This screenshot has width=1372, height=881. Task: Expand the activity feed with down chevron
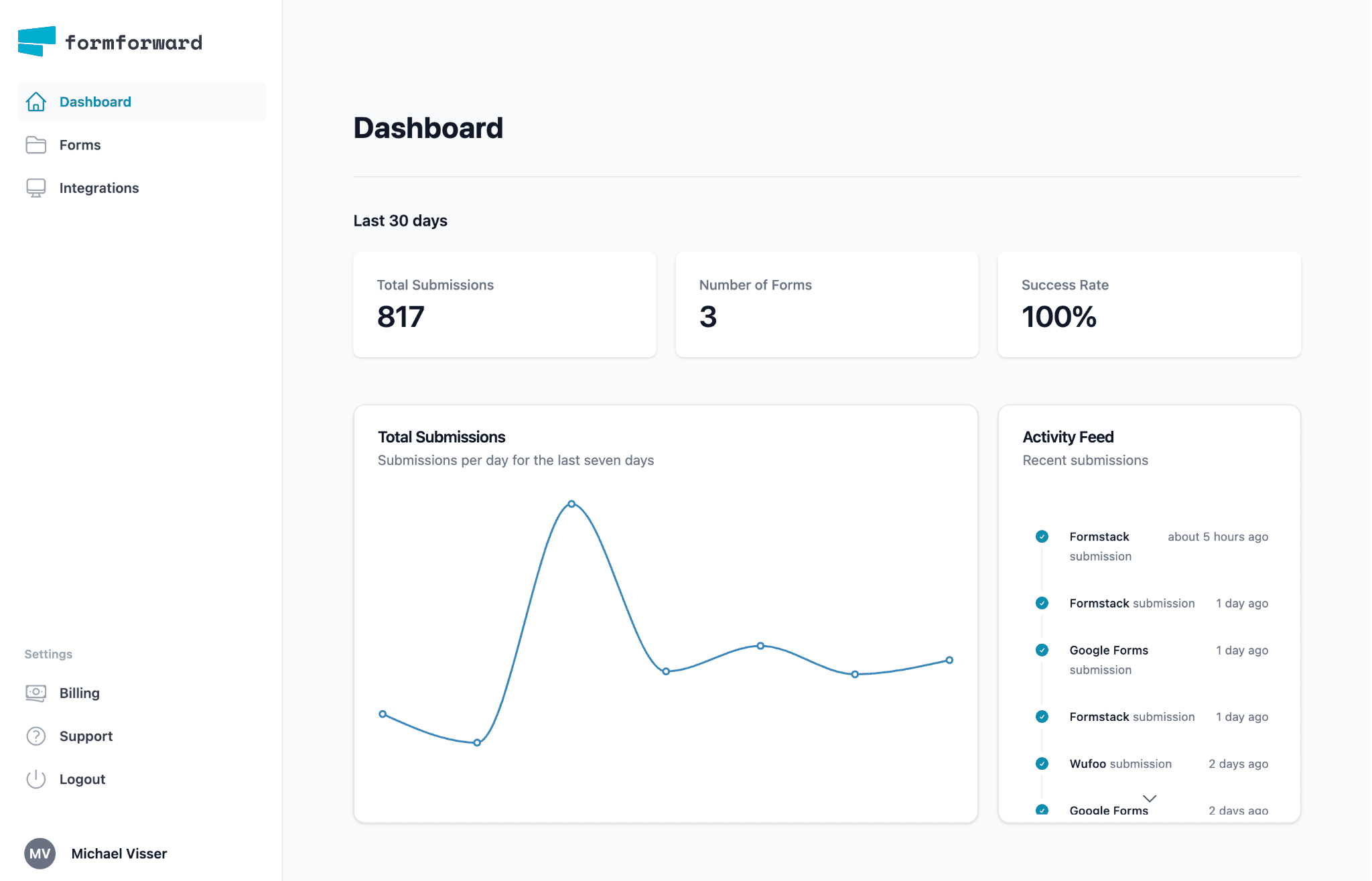tap(1150, 799)
